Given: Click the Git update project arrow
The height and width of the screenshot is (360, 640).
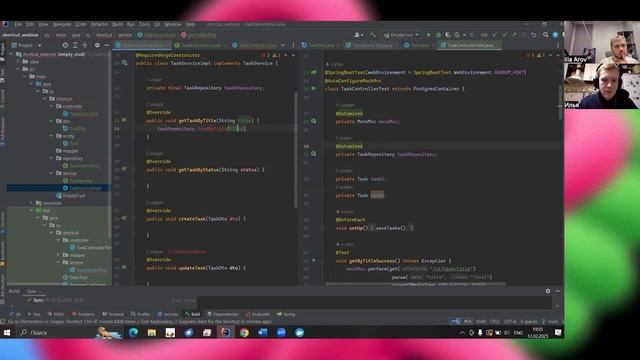Looking at the screenshot, I should (x=495, y=35).
